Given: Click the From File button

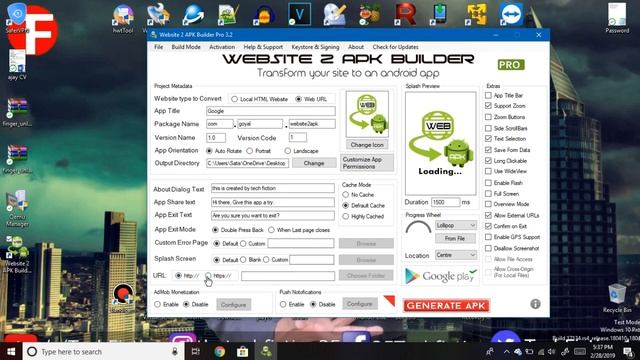Looking at the screenshot, I should pos(455,238).
